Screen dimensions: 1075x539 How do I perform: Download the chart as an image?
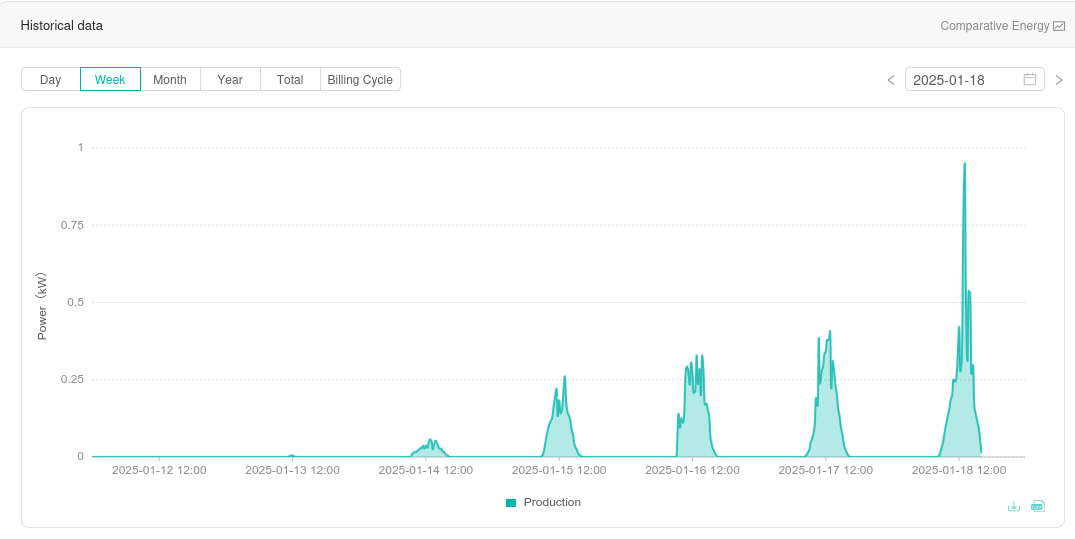tap(1013, 506)
